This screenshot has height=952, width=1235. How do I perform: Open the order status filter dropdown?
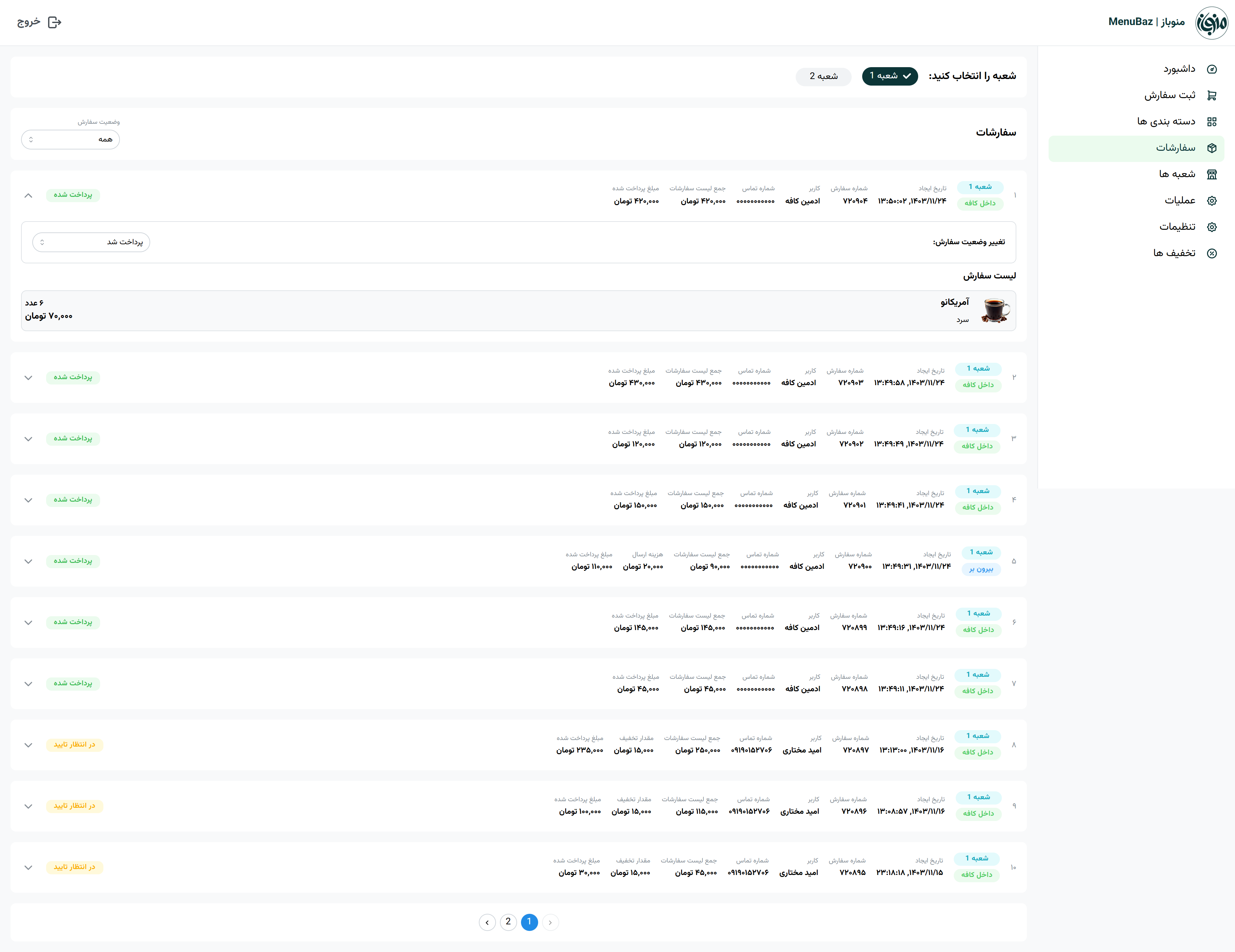[x=70, y=140]
